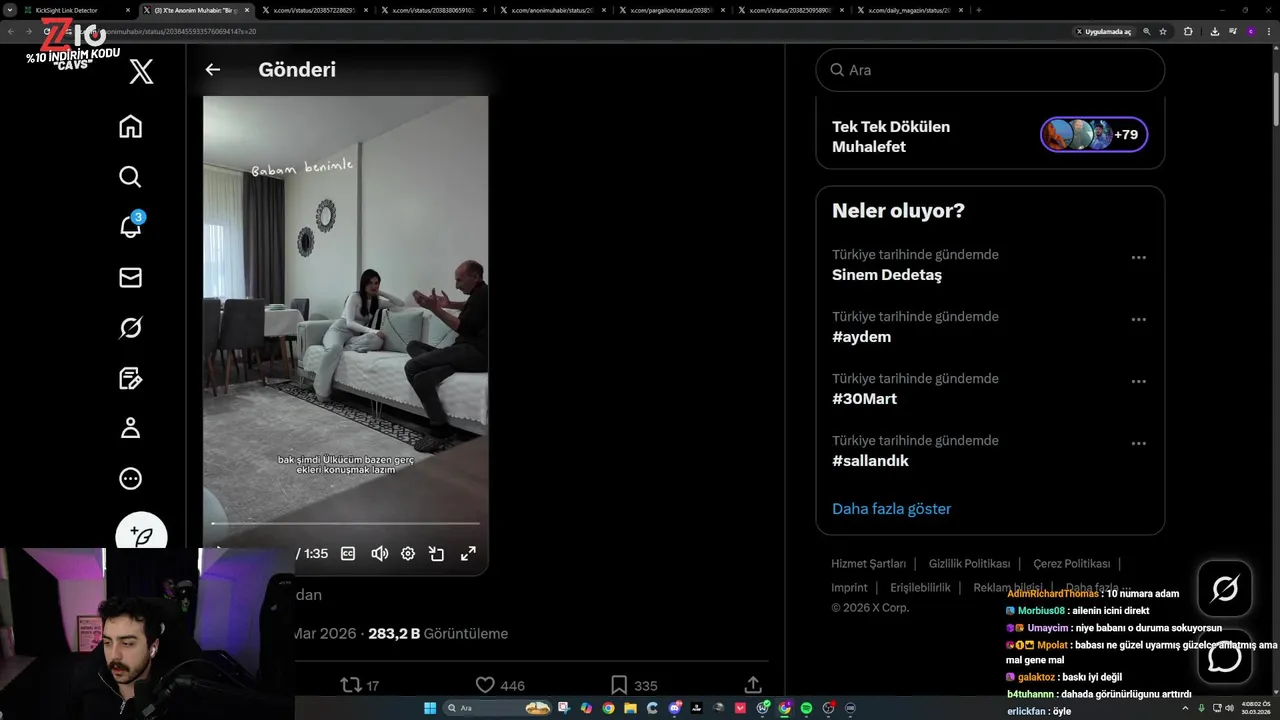This screenshot has width=1280, height=720.
Task: Open Windows Start menu
Action: pyautogui.click(x=430, y=708)
